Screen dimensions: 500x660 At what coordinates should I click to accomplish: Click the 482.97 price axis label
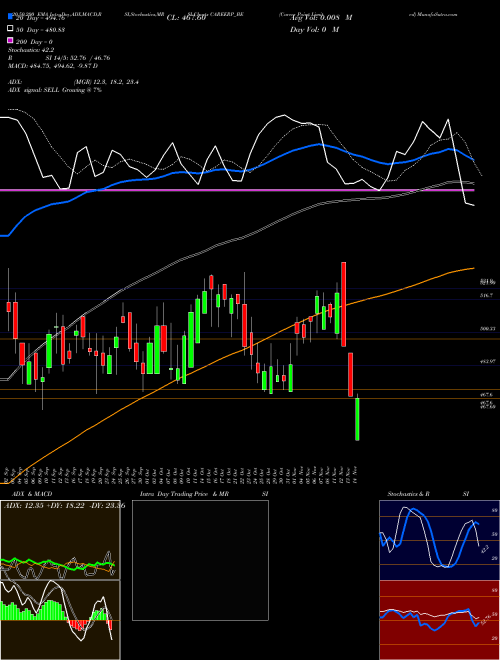[487, 361]
